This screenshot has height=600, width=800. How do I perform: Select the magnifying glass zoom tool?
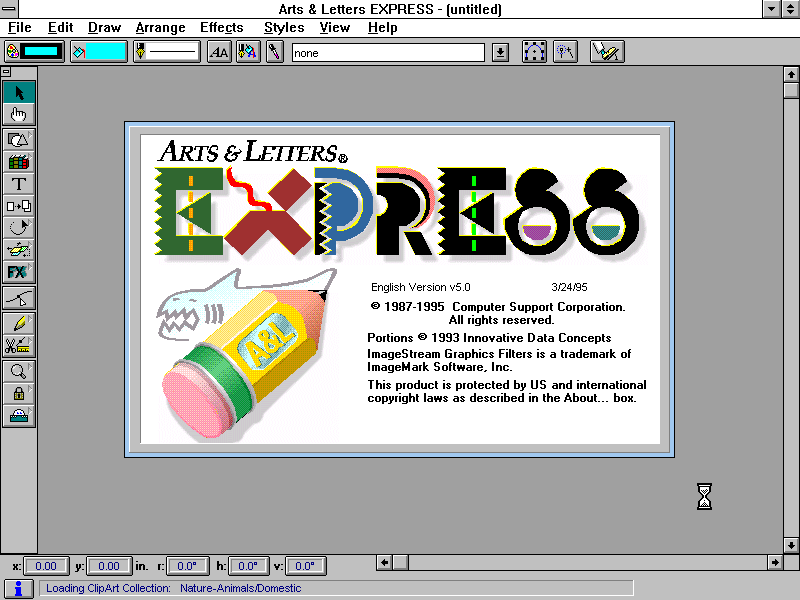click(19, 371)
